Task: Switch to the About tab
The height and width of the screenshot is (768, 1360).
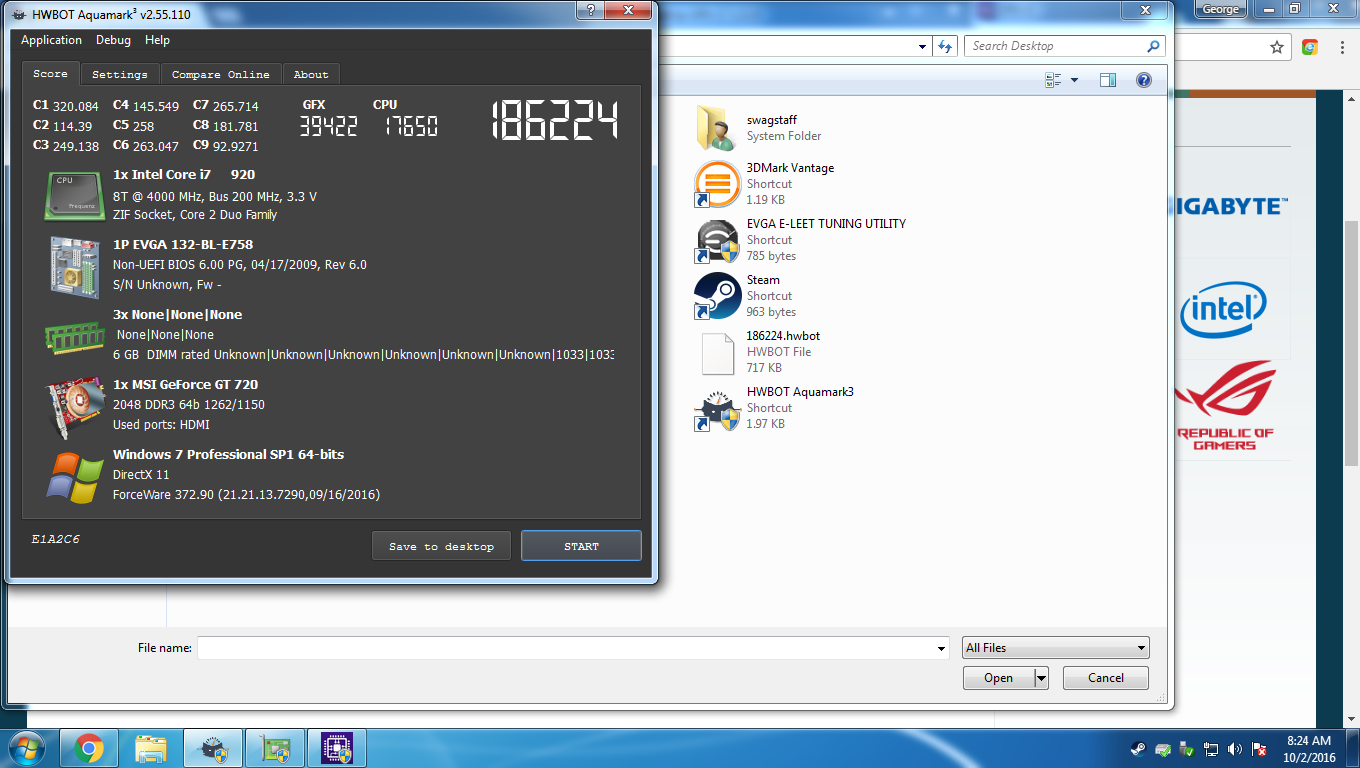Action: pyautogui.click(x=311, y=74)
